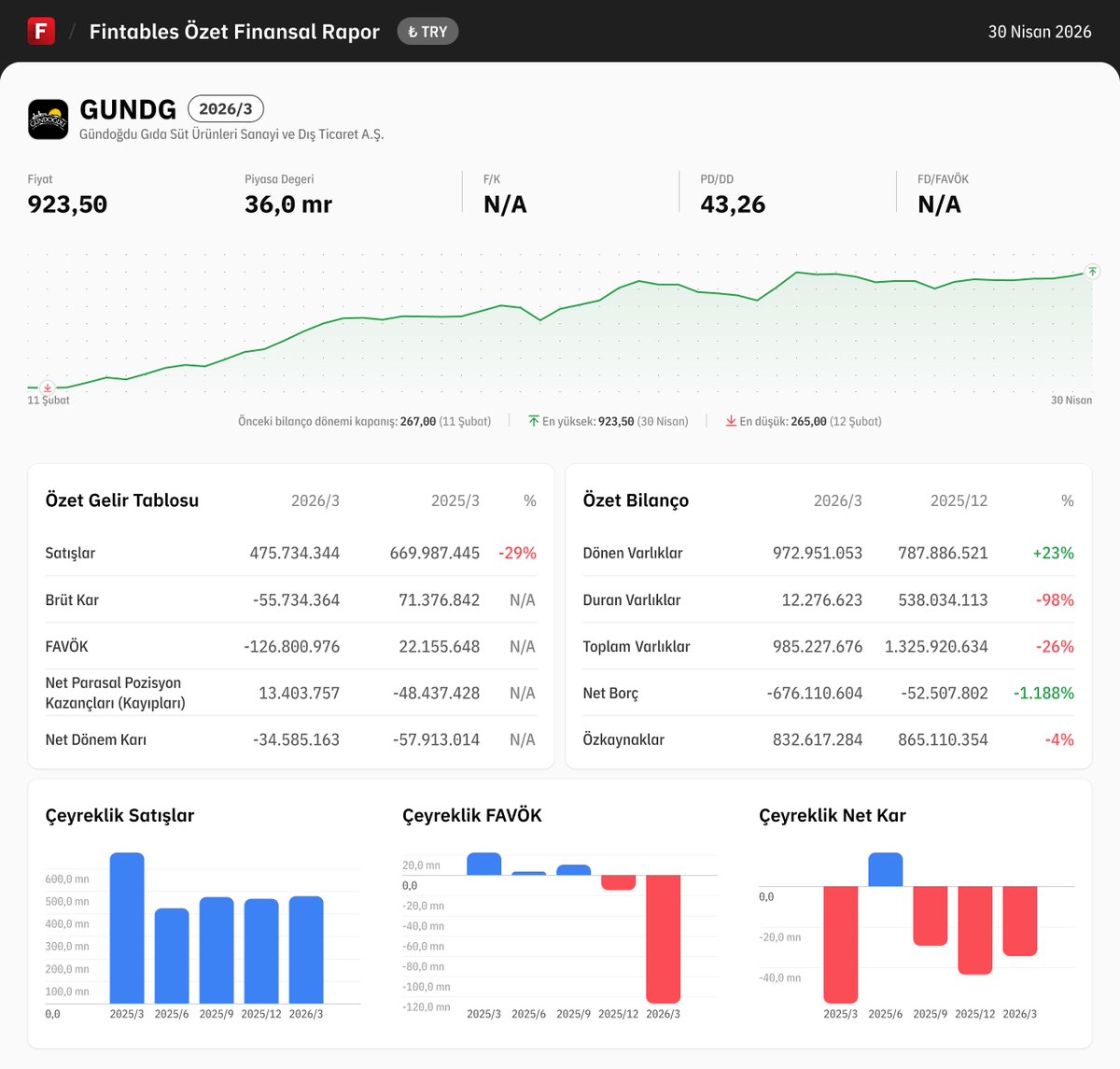The height and width of the screenshot is (1069, 1120).
Task: Click the TRY currency badge
Action: click(x=427, y=32)
